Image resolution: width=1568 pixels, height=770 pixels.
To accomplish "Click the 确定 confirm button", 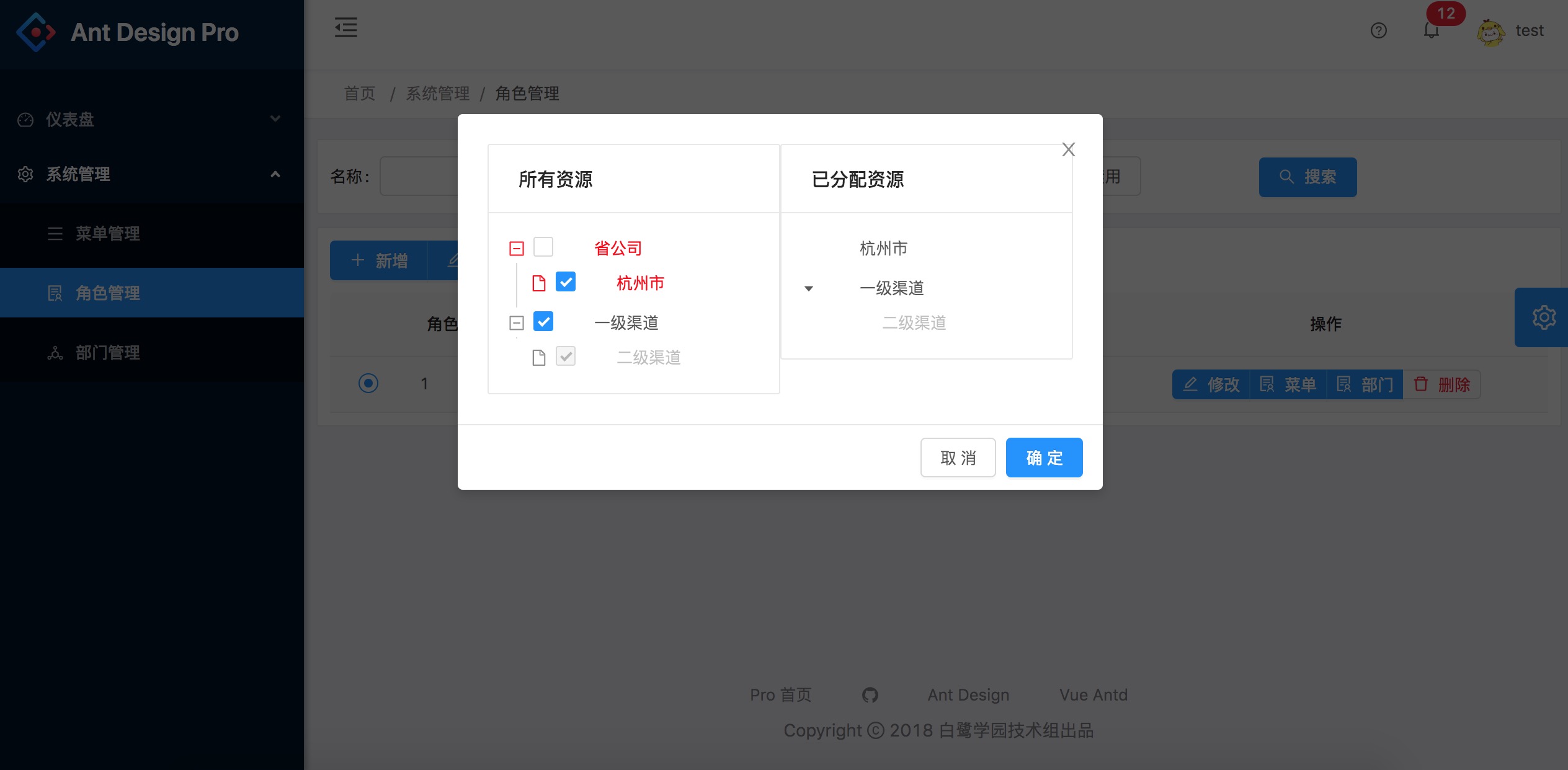I will pyautogui.click(x=1044, y=458).
